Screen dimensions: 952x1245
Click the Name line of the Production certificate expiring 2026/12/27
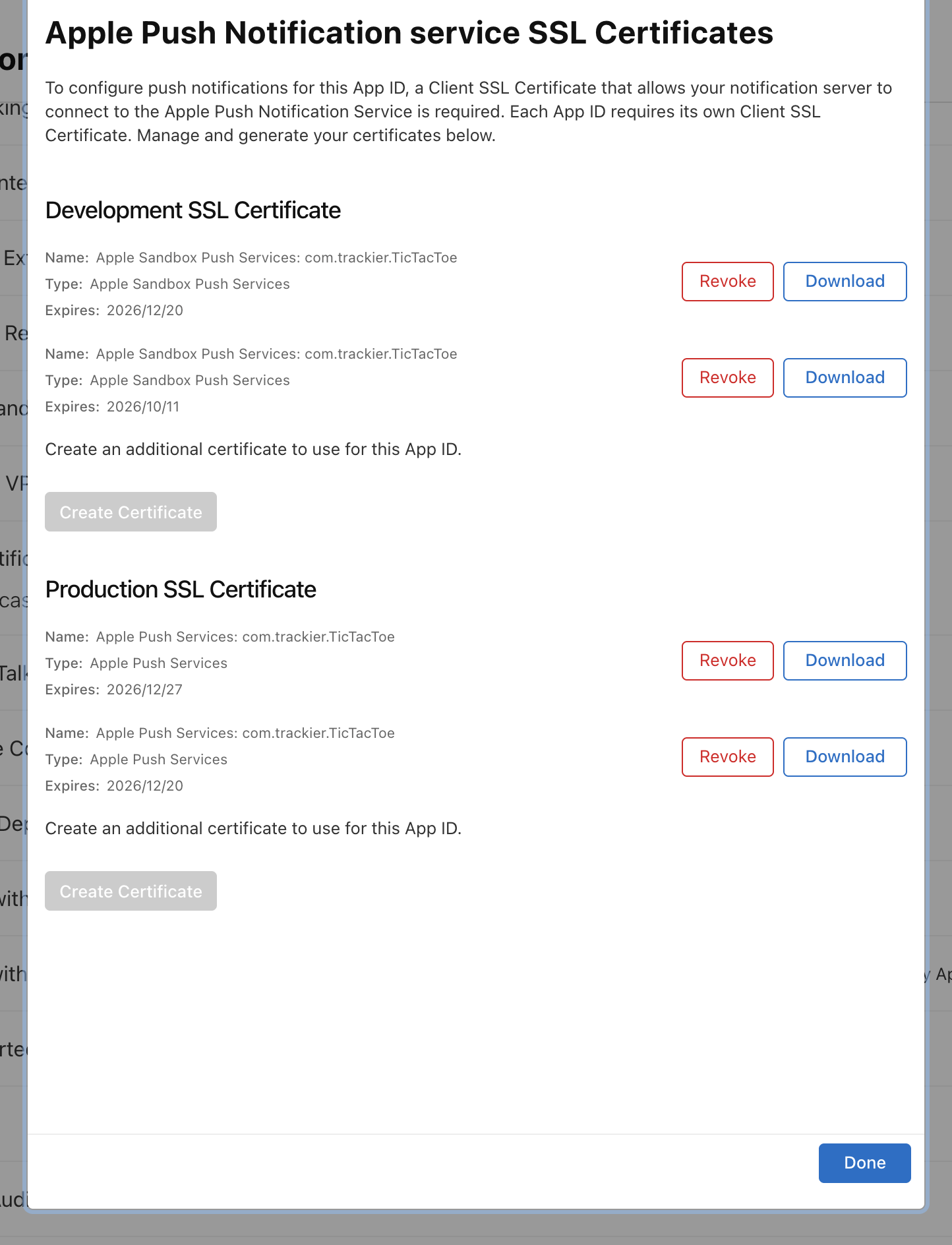pos(220,637)
